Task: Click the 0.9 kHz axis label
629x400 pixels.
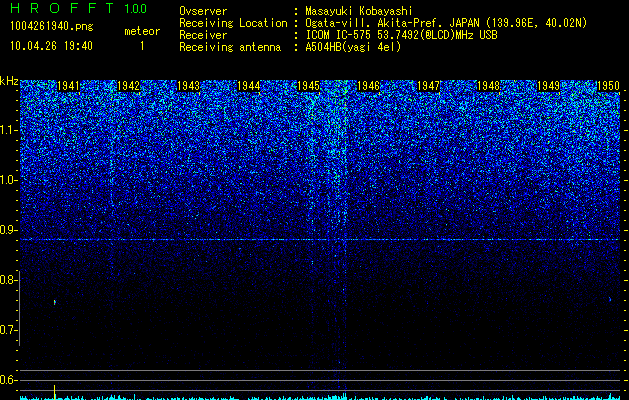Action: (x=7, y=230)
